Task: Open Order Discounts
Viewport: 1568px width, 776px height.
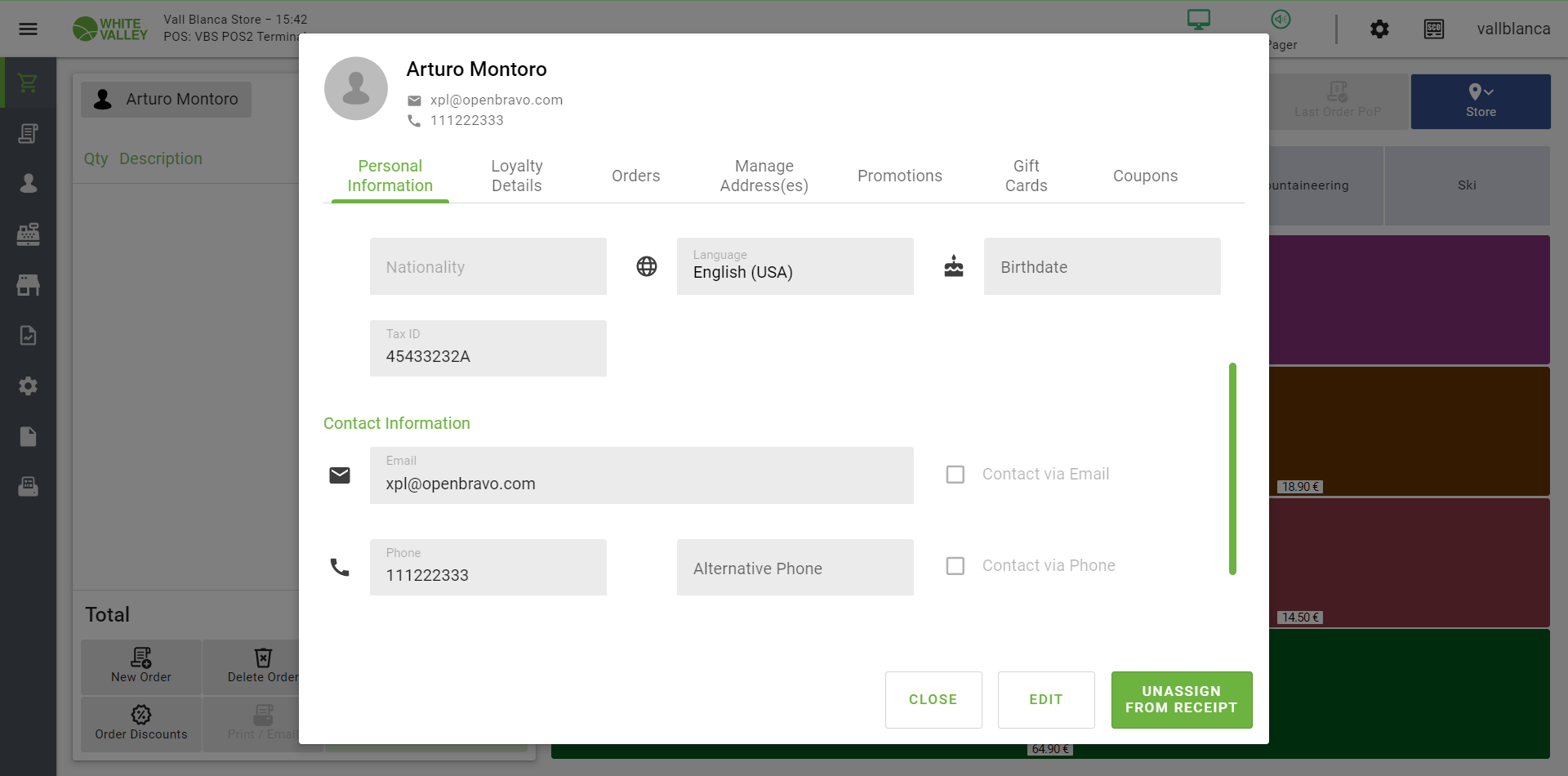Action: coord(141,723)
